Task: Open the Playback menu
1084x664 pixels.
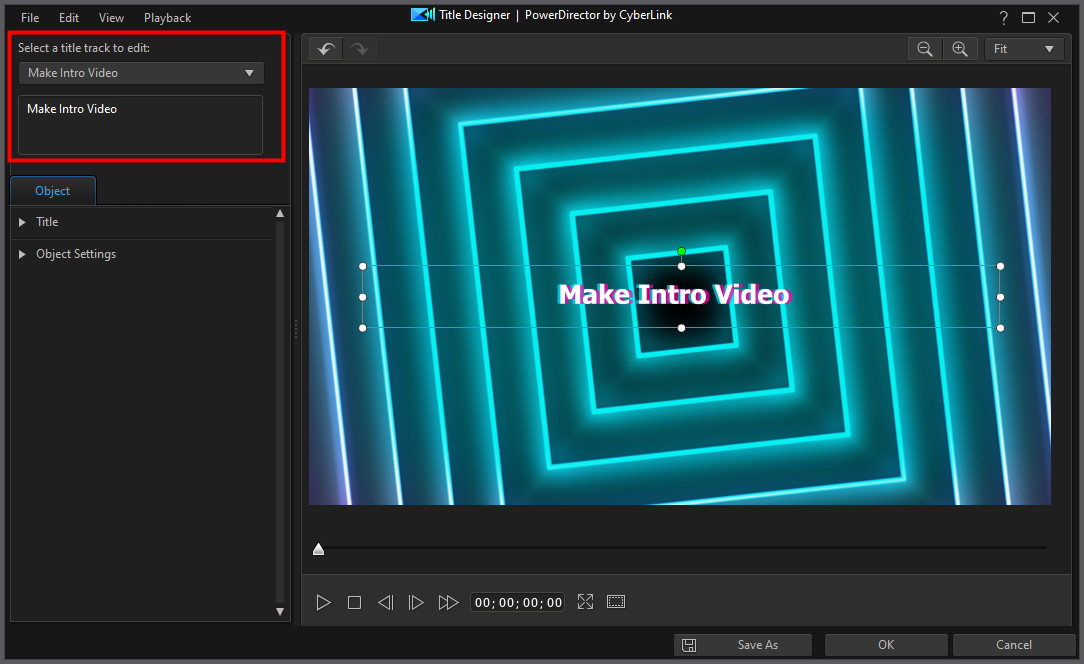Action: [166, 17]
